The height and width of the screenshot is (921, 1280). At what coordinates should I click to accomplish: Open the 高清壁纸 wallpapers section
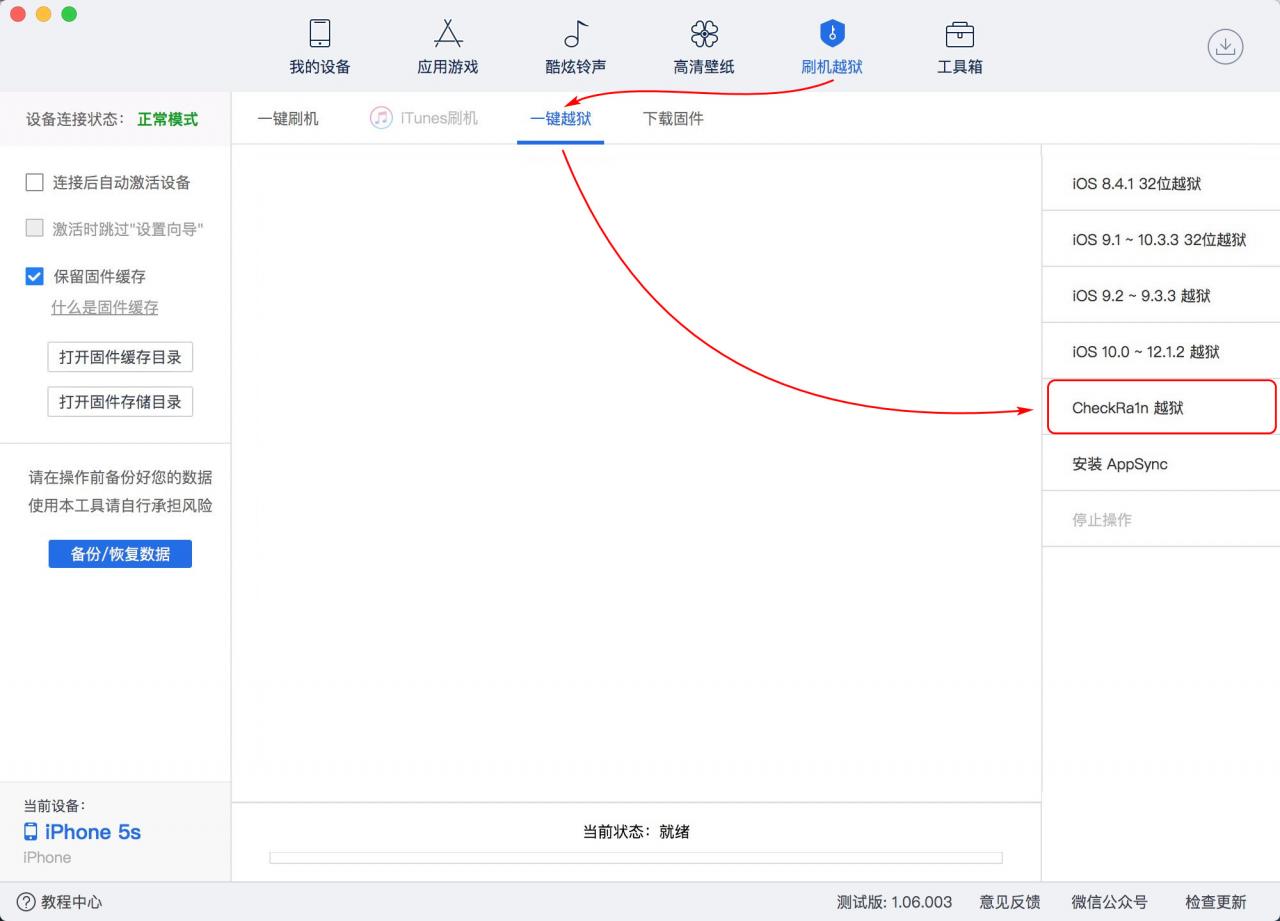[704, 47]
